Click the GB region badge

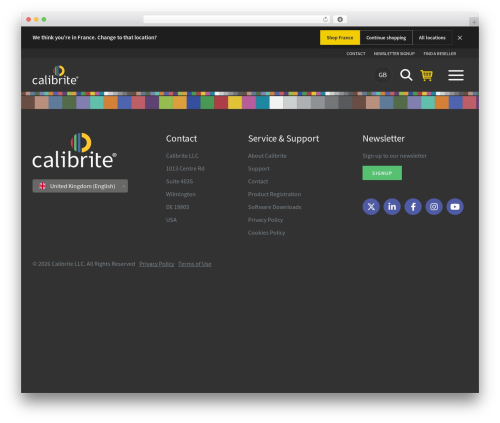(x=382, y=75)
